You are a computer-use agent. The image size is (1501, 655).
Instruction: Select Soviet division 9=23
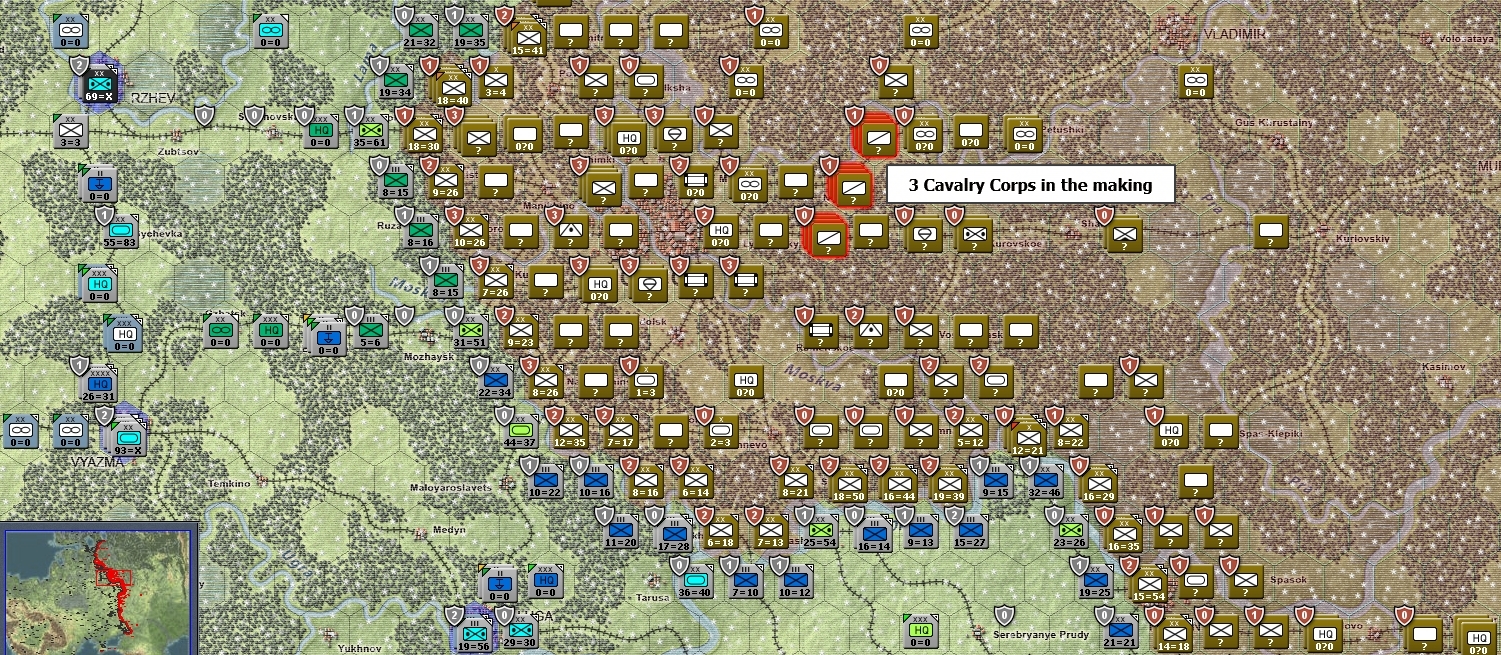coord(521,330)
